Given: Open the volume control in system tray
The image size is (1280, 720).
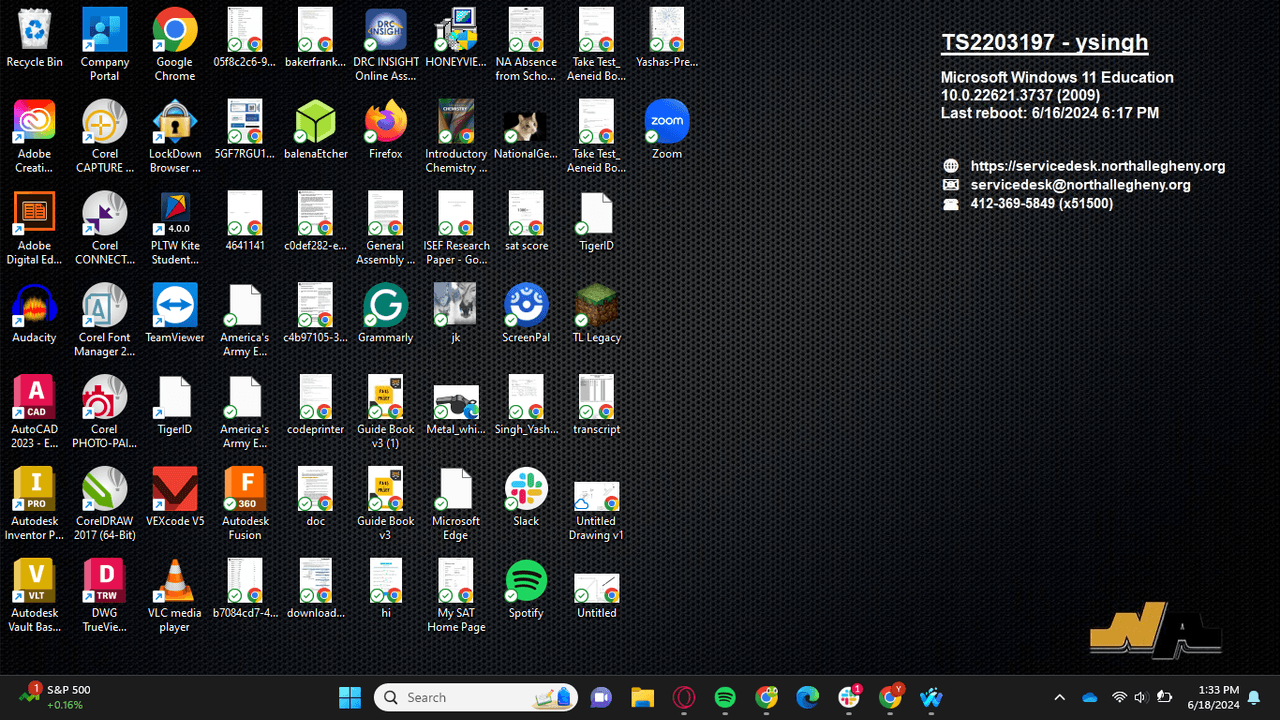Looking at the screenshot, I should pyautogui.click(x=1140, y=697).
